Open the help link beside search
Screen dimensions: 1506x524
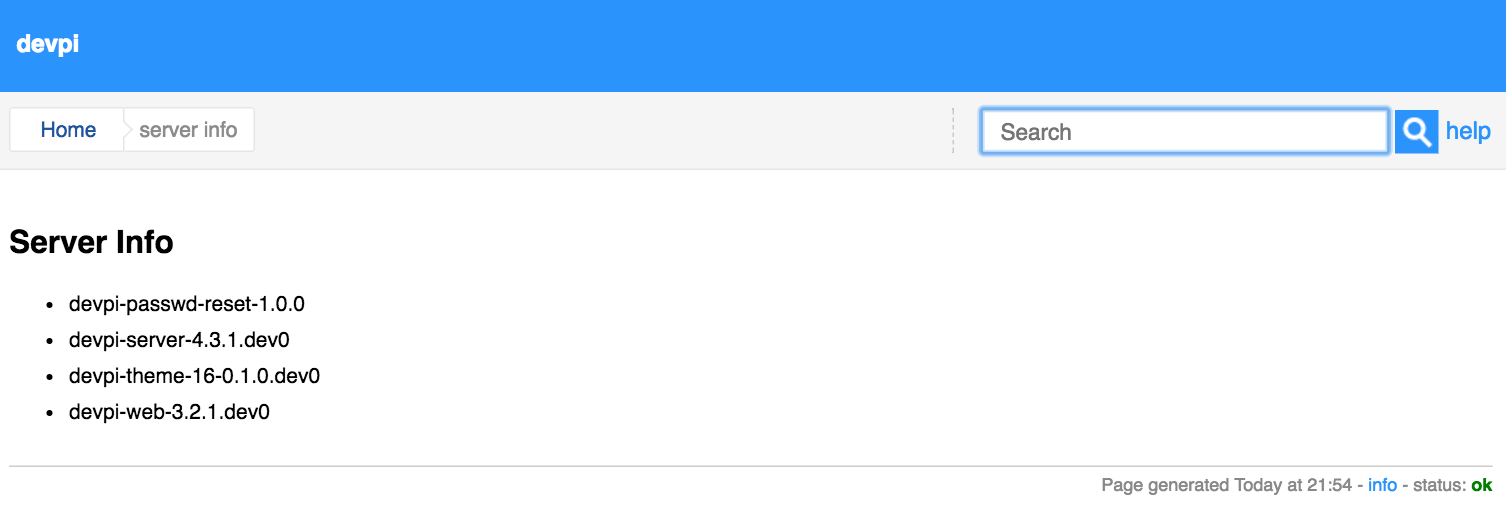1468,131
